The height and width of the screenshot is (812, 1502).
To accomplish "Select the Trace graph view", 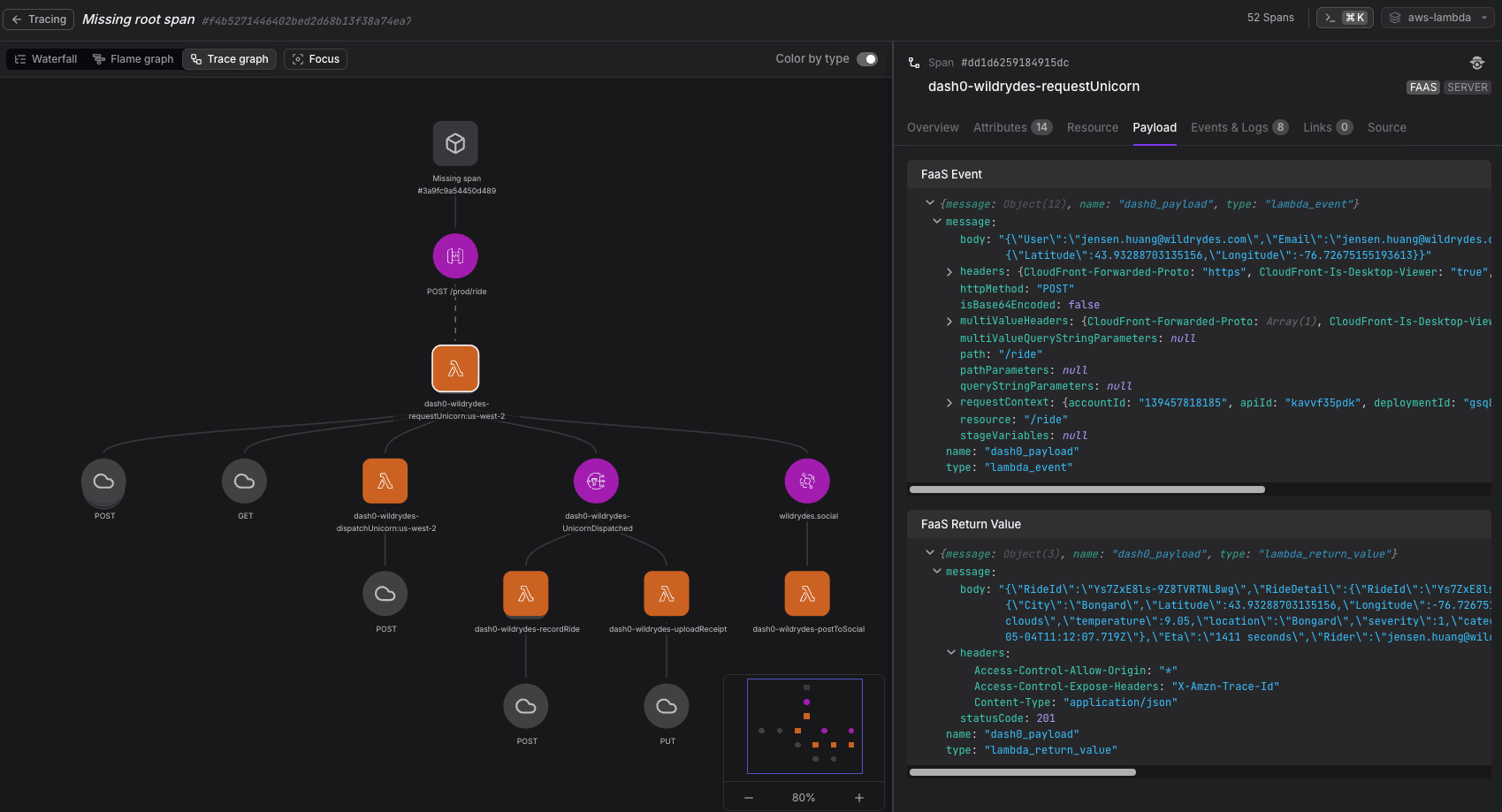I will coord(230,59).
